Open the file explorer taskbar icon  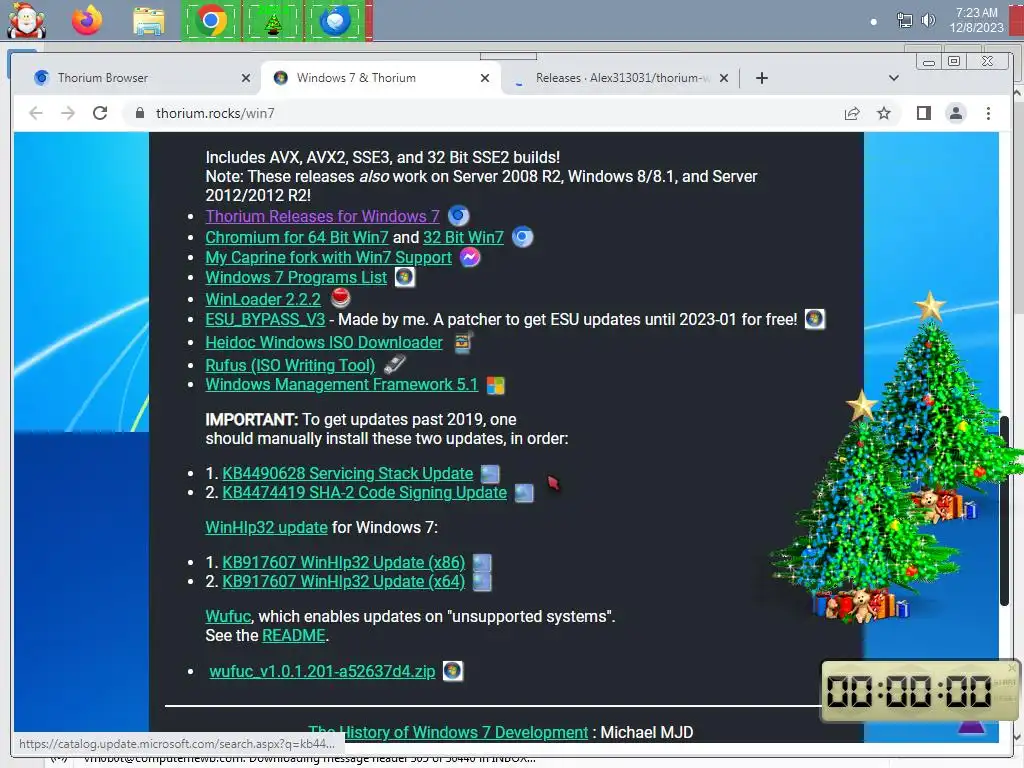tap(149, 21)
